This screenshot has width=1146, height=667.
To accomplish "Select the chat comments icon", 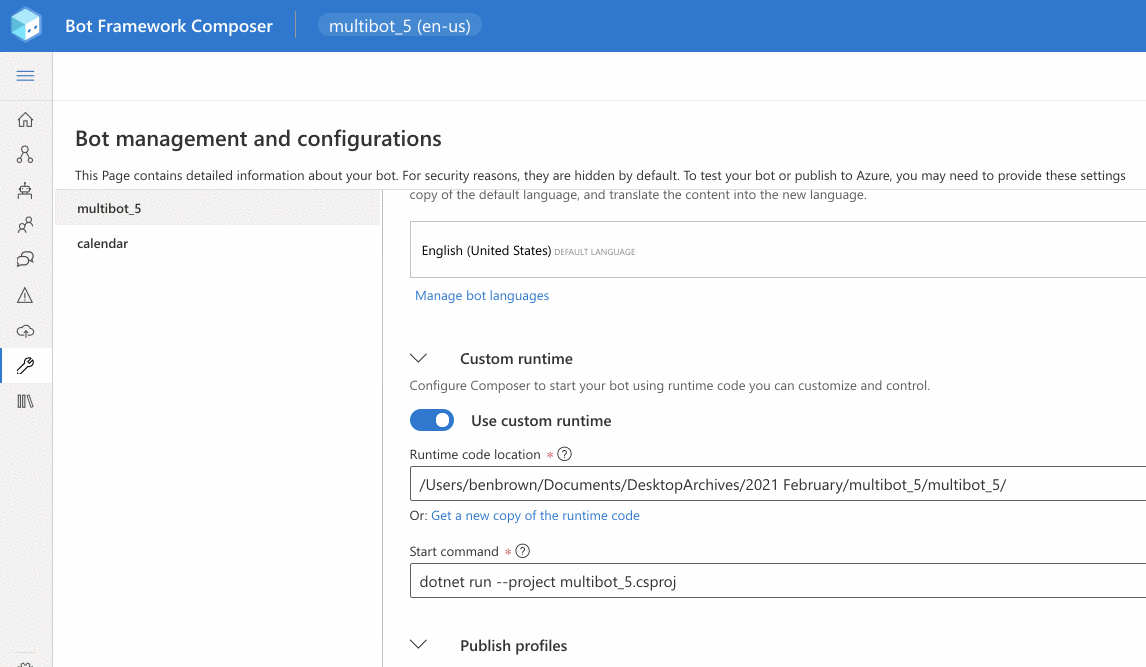I will (x=25, y=259).
